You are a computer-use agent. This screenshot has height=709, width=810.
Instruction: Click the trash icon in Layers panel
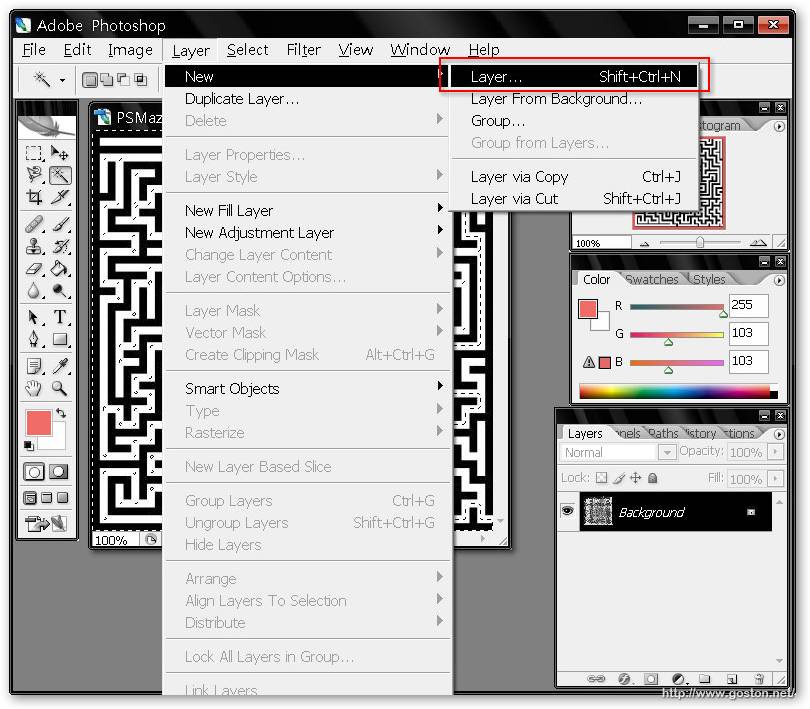758,679
